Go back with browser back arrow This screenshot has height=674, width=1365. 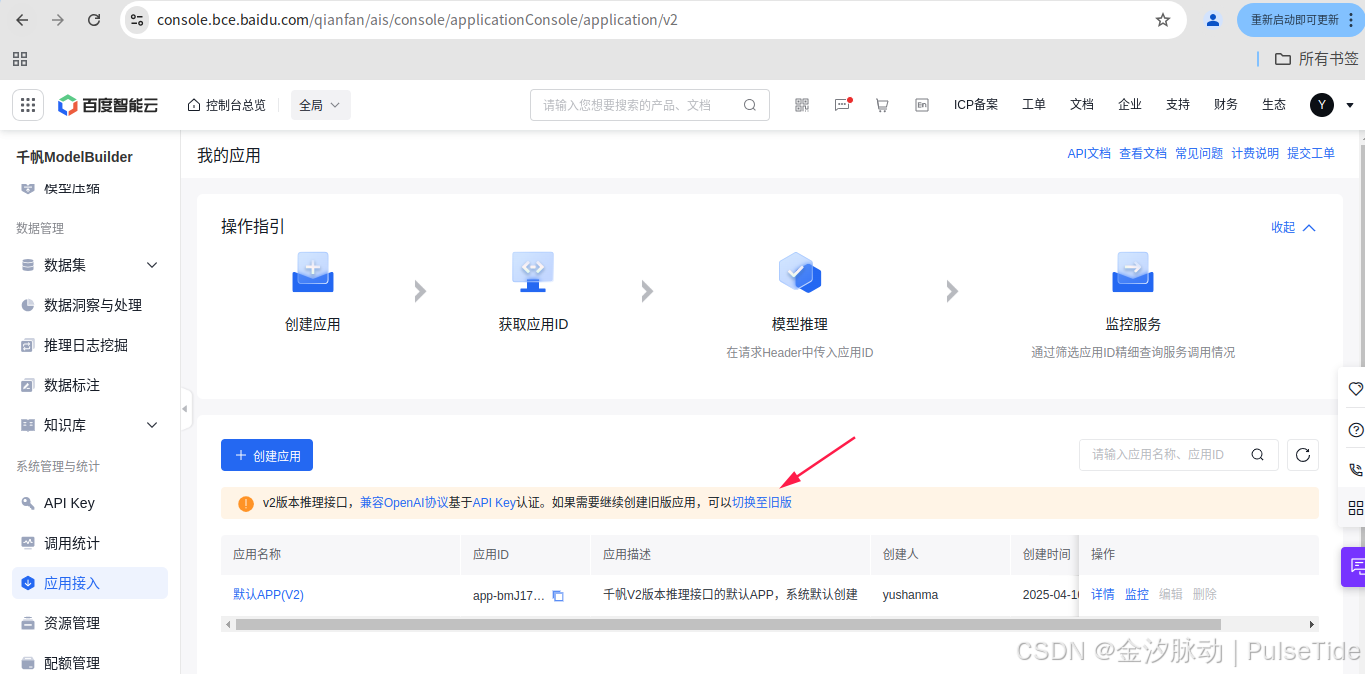coord(22,20)
